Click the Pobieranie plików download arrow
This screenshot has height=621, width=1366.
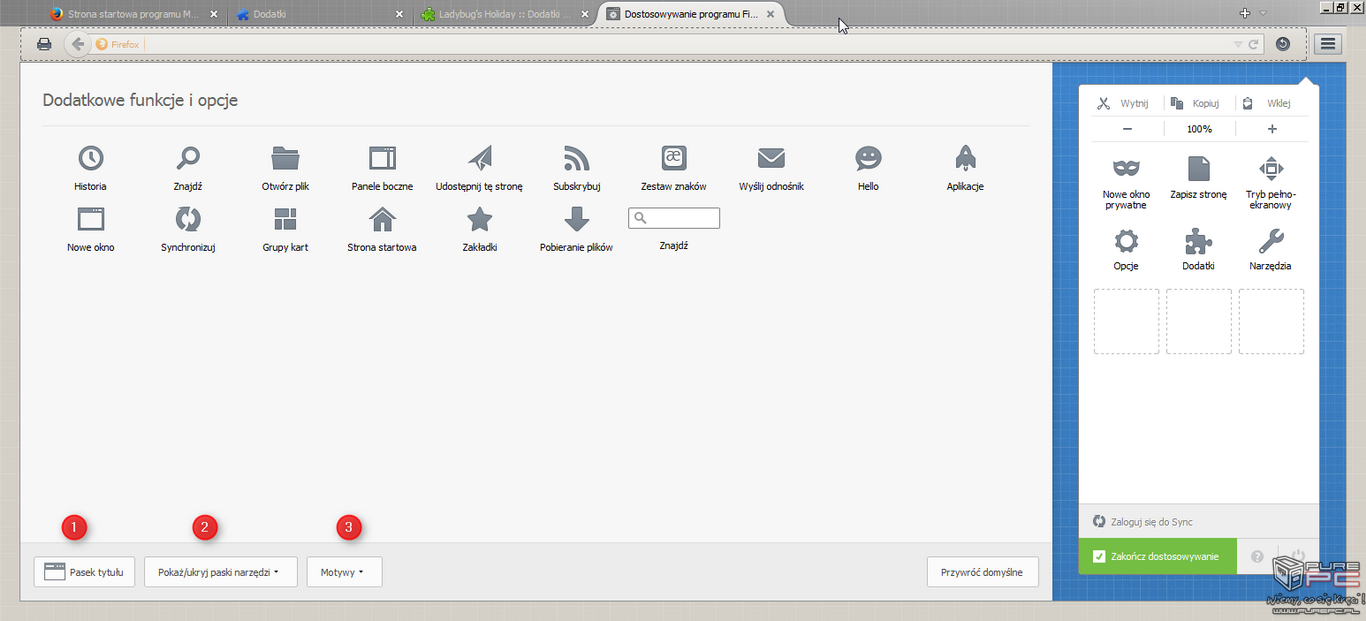pos(576,219)
